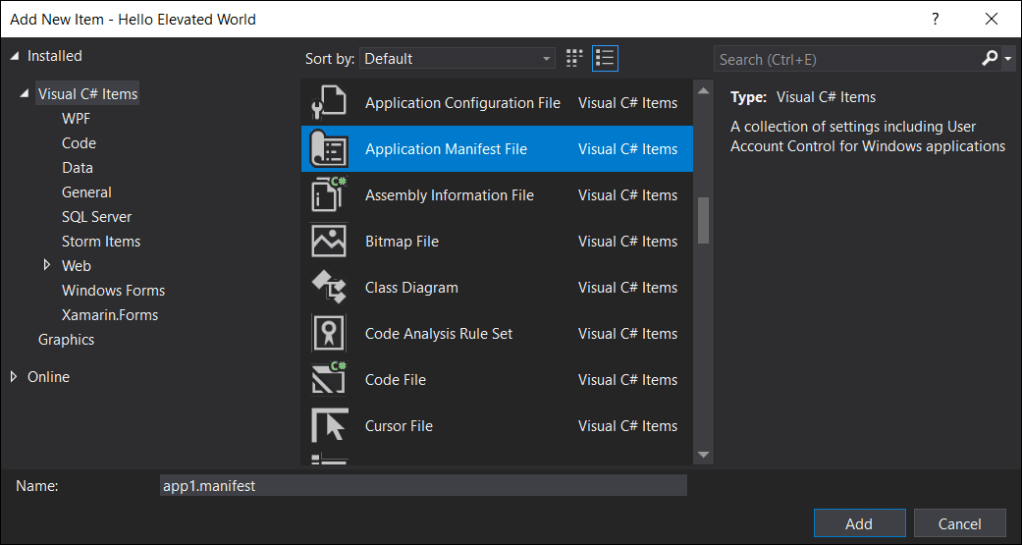Select Code Analysis Rule Set text
This screenshot has width=1022, height=545.
point(439,334)
